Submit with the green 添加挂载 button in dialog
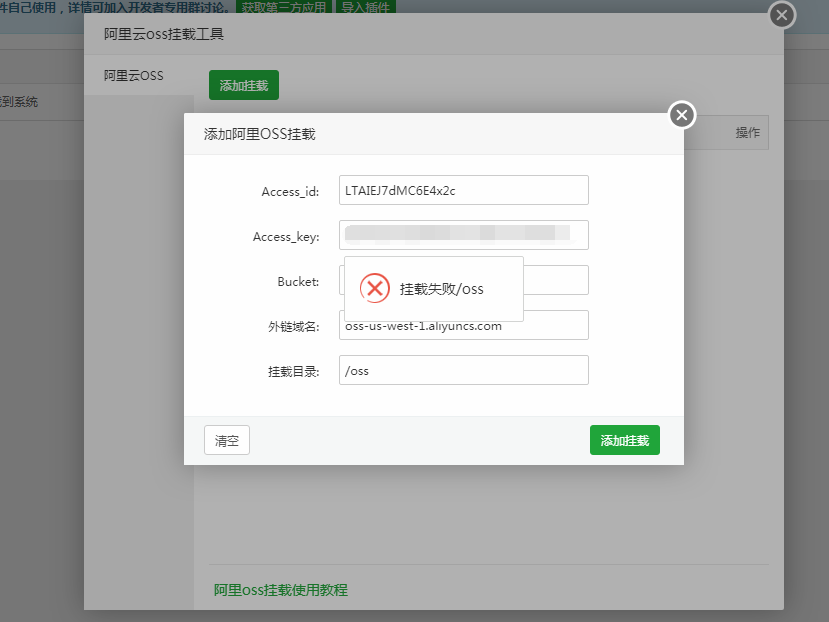The height and width of the screenshot is (622, 829). 624,440
